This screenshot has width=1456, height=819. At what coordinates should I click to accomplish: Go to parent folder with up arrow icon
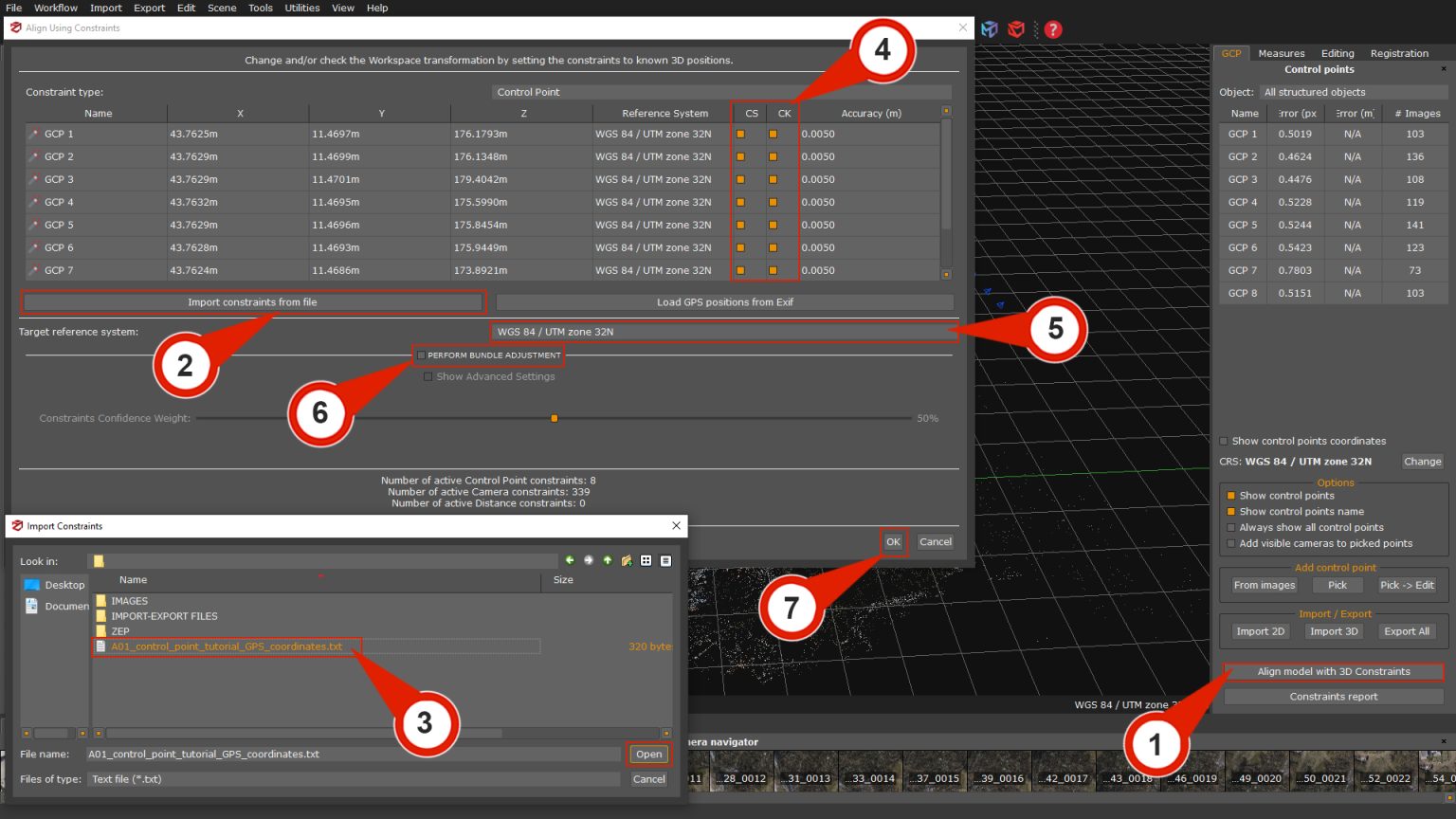[x=608, y=561]
